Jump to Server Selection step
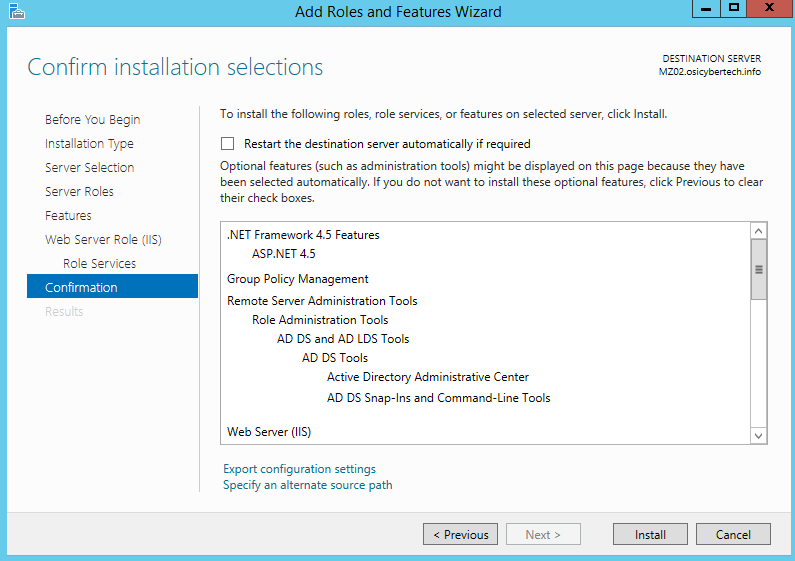 coord(89,167)
